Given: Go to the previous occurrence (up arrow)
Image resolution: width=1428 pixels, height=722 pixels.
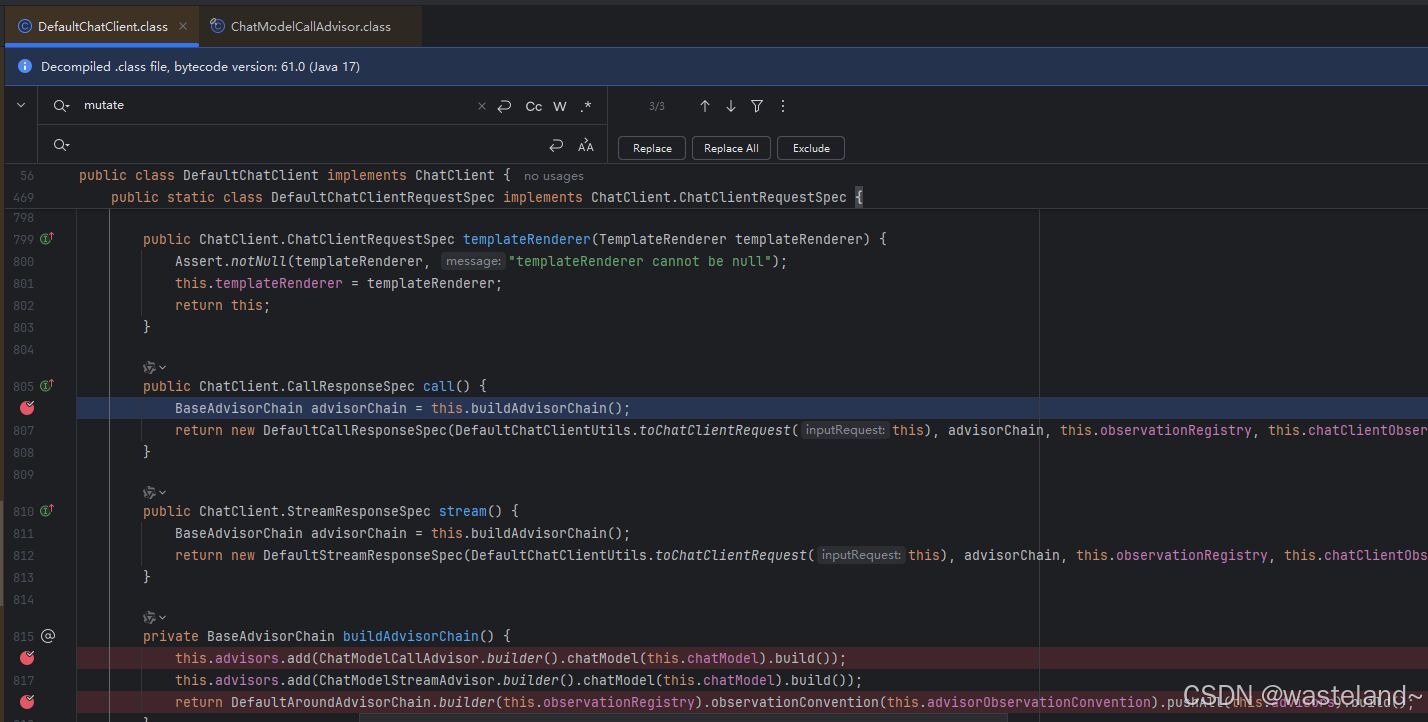Looking at the screenshot, I should [x=705, y=106].
